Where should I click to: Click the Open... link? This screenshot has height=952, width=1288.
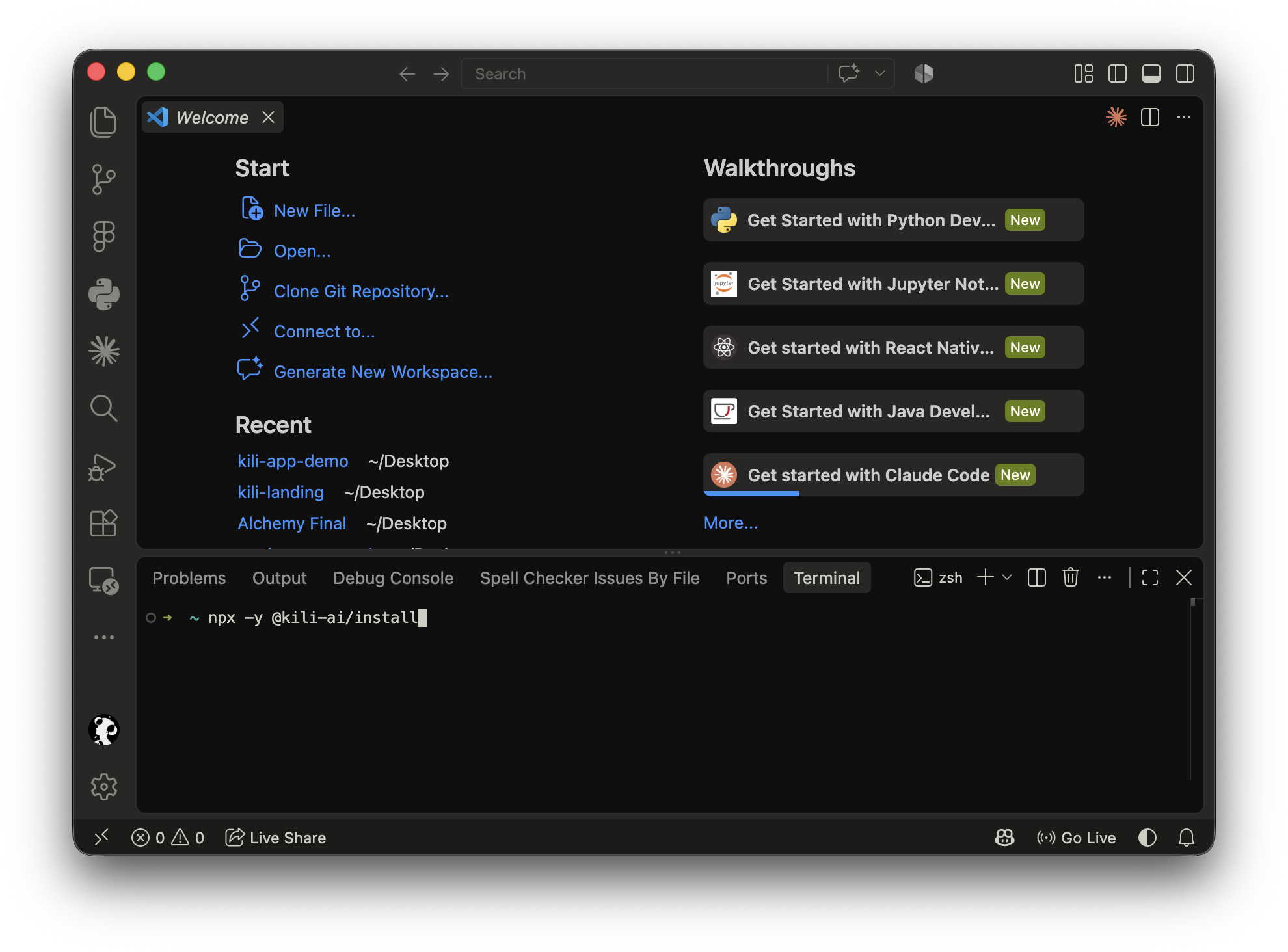(x=302, y=251)
